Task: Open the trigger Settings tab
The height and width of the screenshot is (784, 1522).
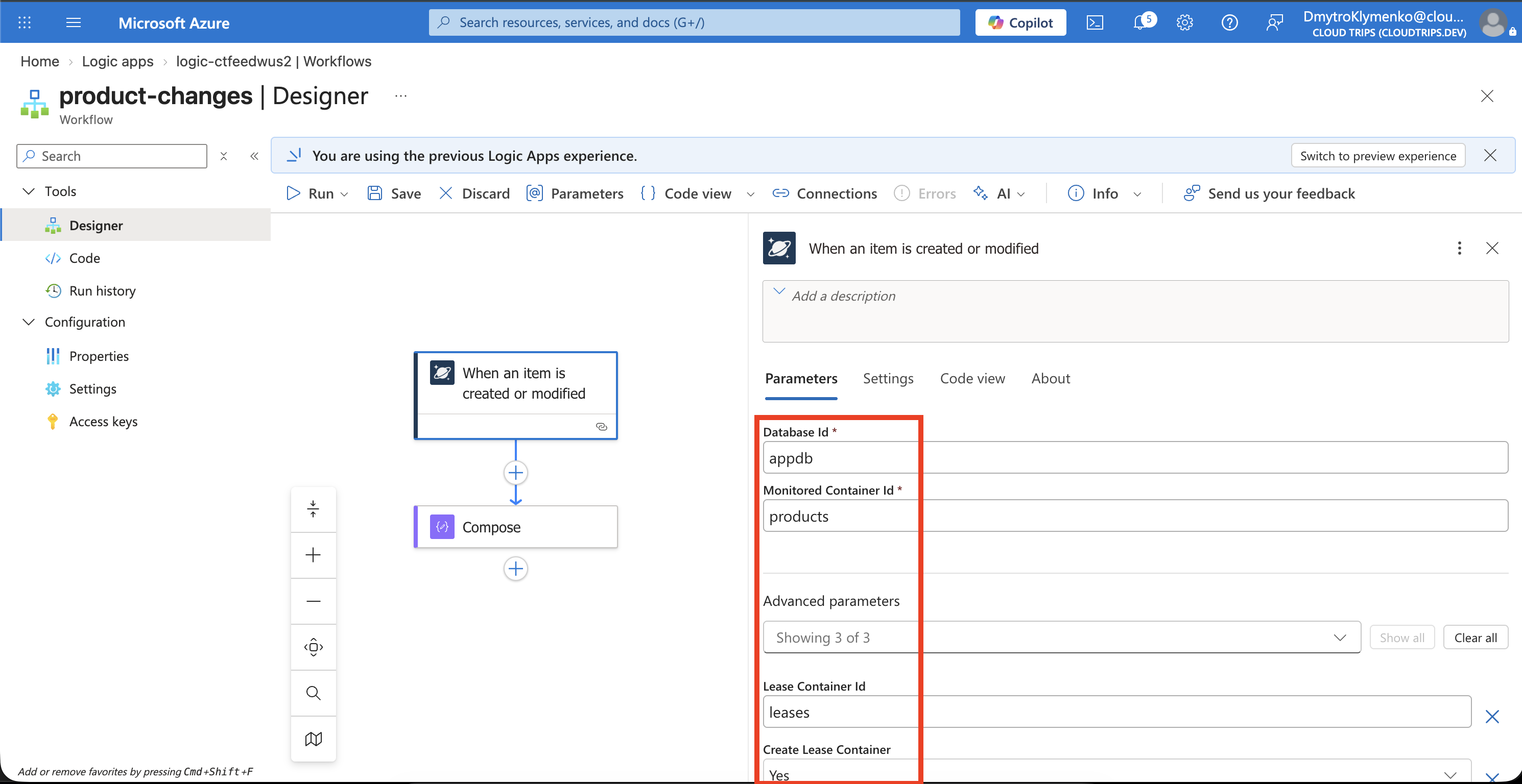Action: (x=888, y=378)
